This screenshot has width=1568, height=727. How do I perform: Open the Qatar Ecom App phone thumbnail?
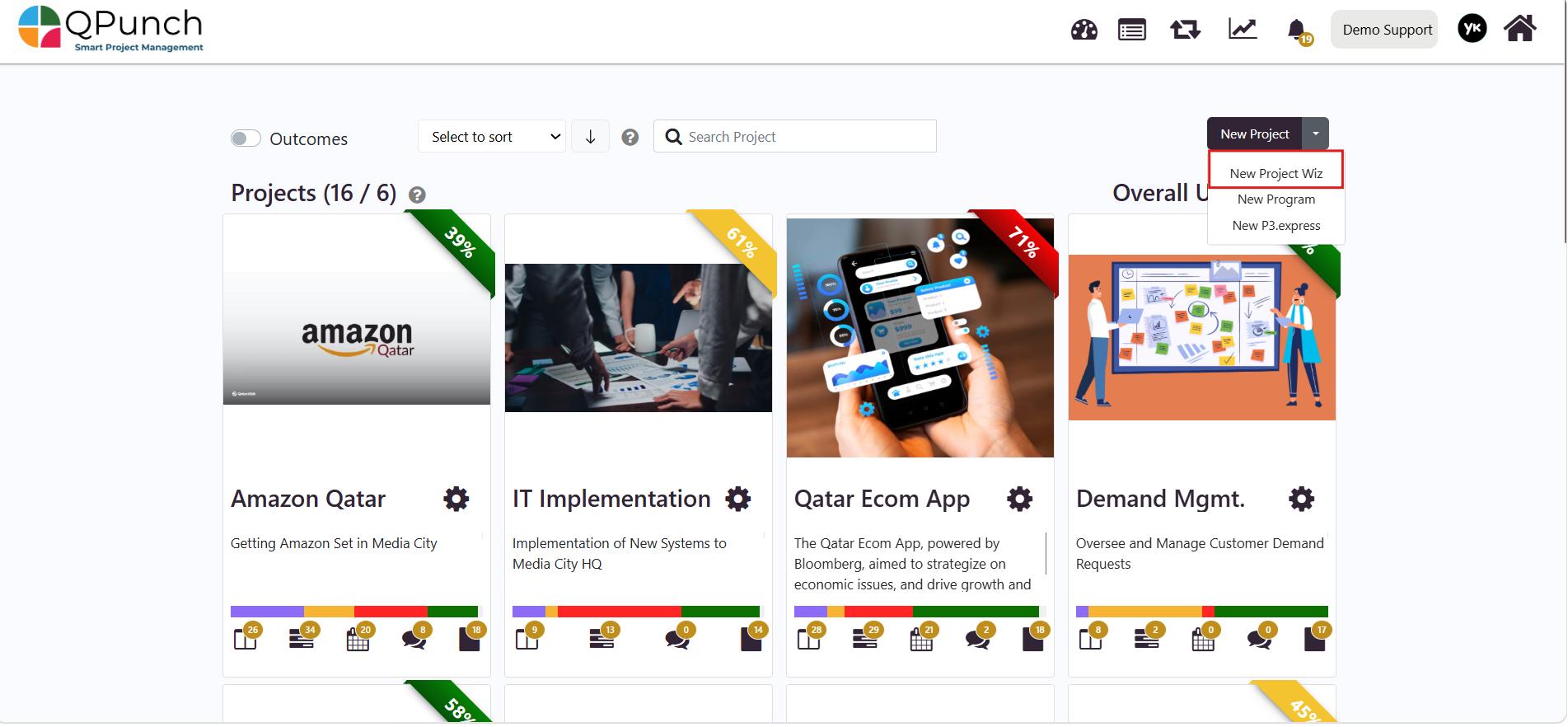pos(920,338)
